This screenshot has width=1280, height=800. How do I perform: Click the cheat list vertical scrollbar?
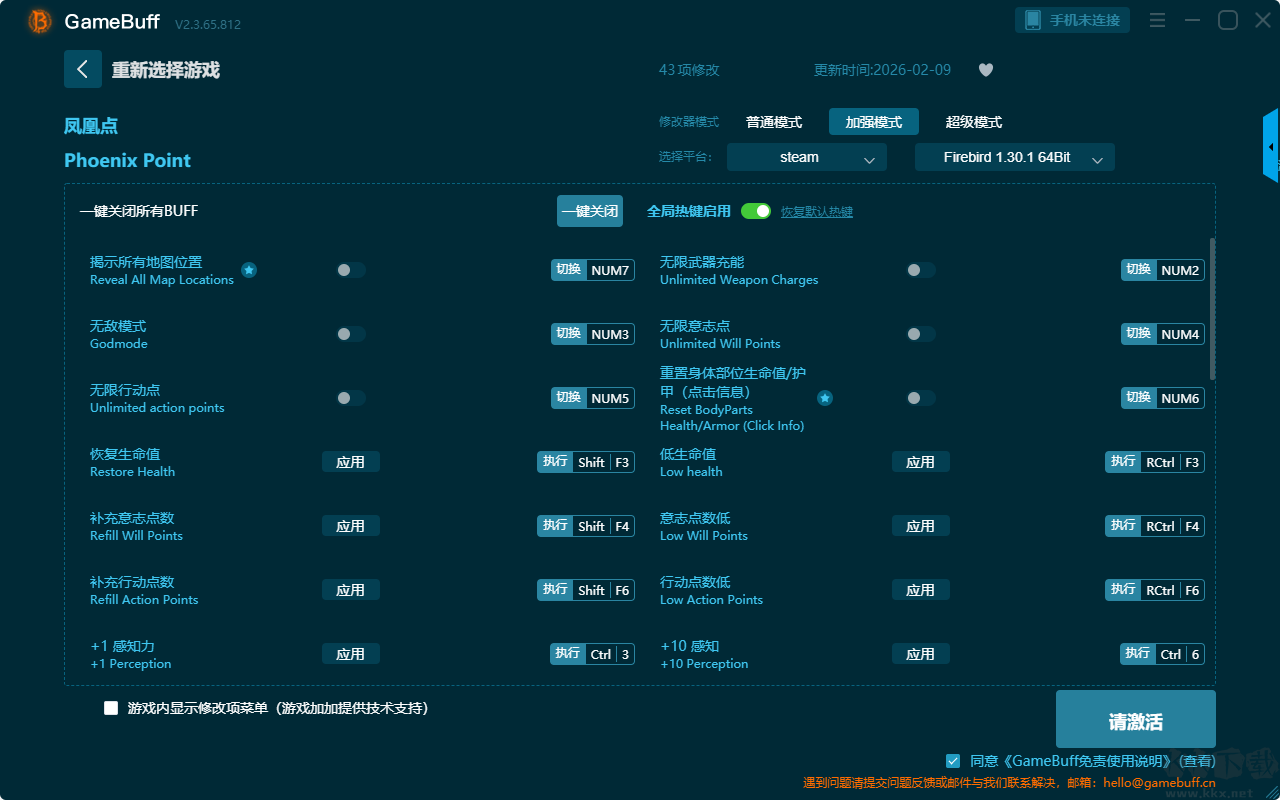(x=1213, y=309)
